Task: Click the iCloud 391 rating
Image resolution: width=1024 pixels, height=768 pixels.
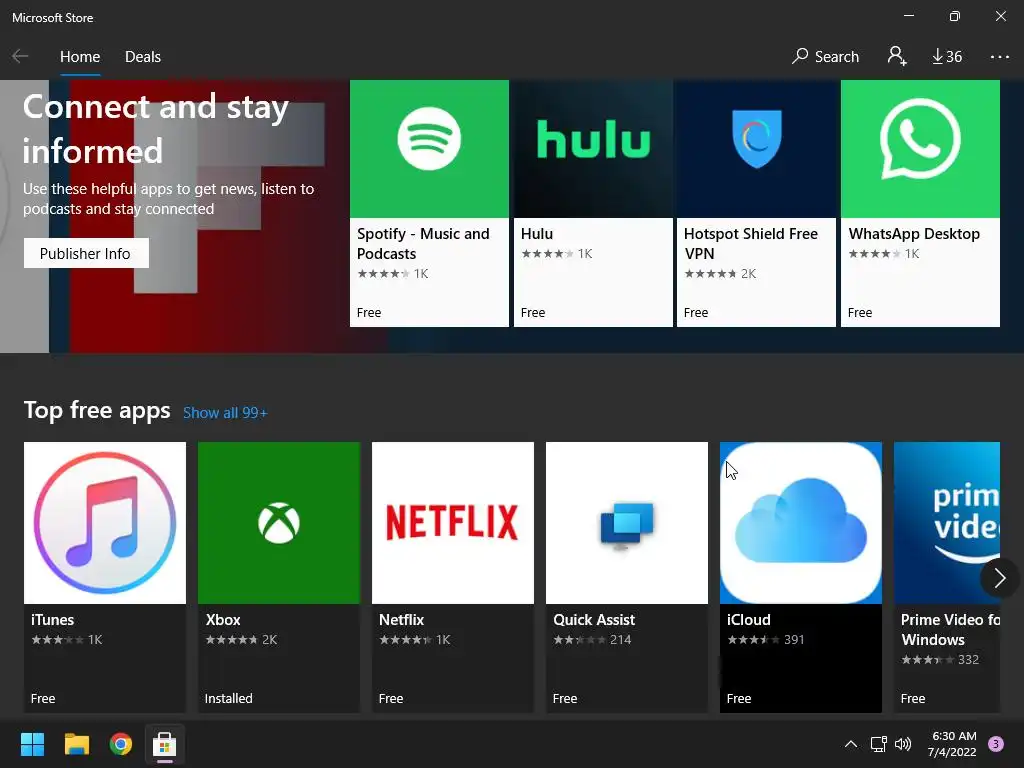Action: pyautogui.click(x=766, y=640)
